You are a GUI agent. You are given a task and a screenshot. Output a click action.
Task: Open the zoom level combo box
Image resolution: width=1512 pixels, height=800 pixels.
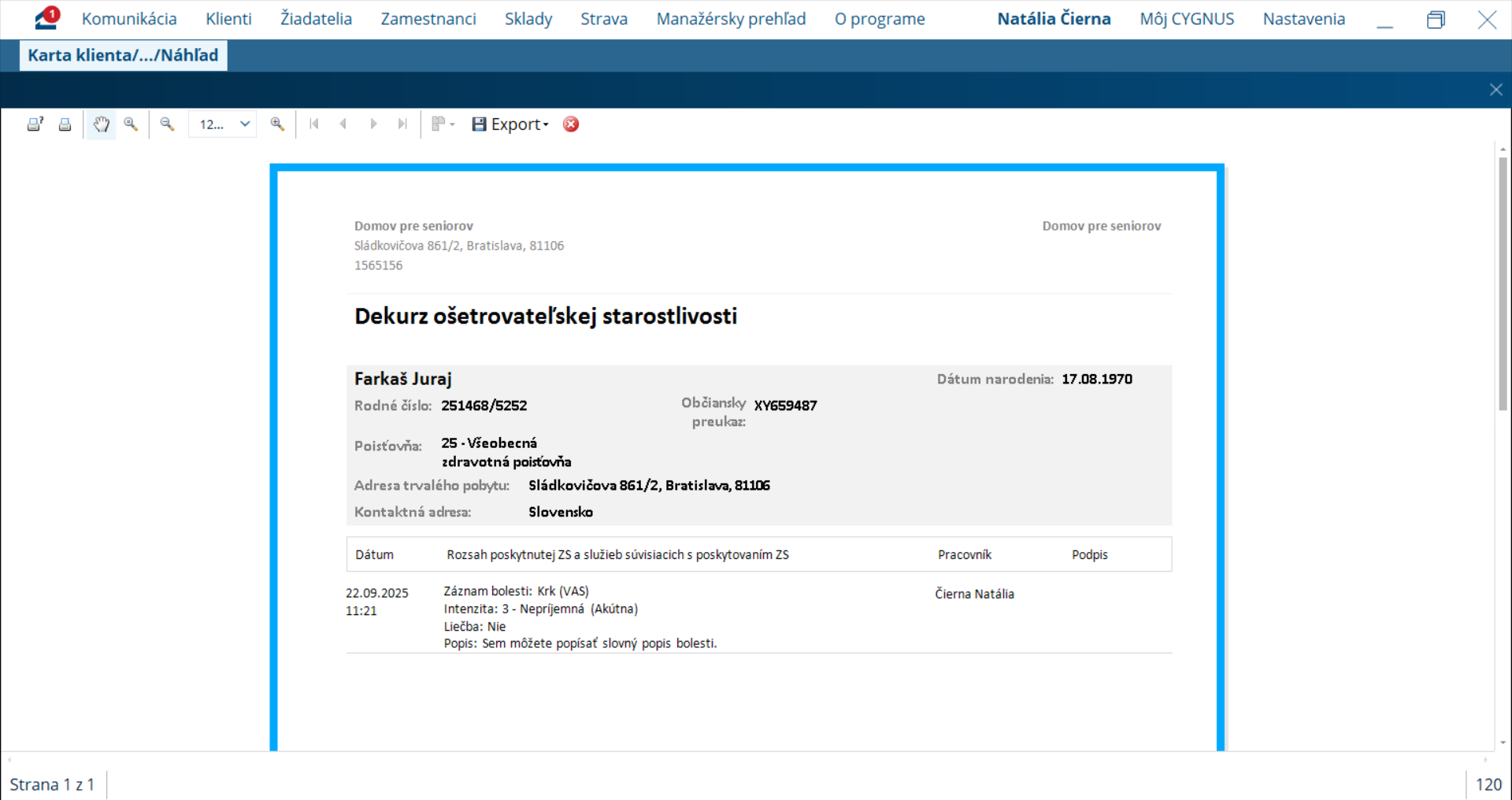pyautogui.click(x=223, y=124)
